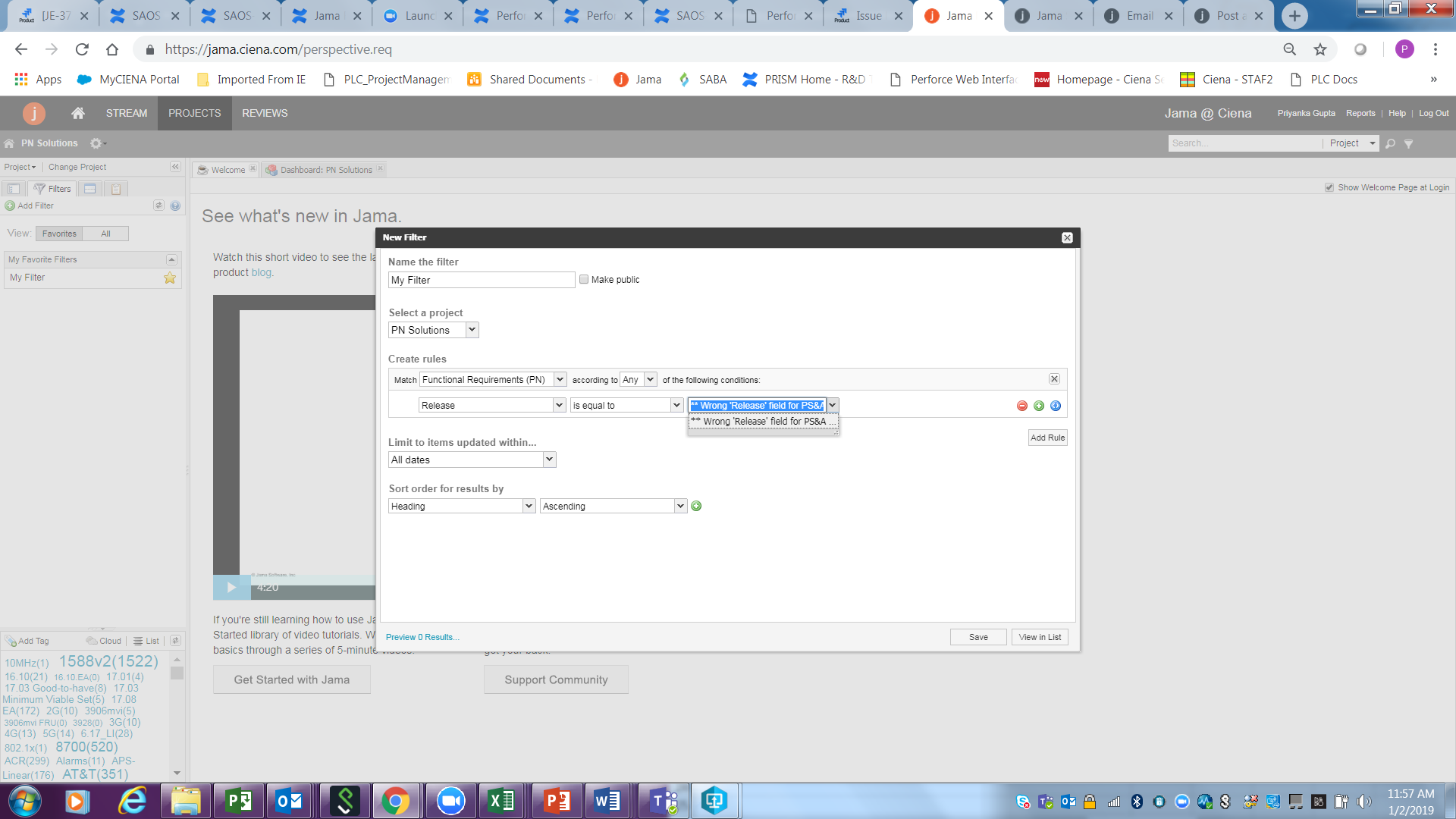1456x819 pixels.
Task: Click the Log Out link
Action: tap(1433, 113)
